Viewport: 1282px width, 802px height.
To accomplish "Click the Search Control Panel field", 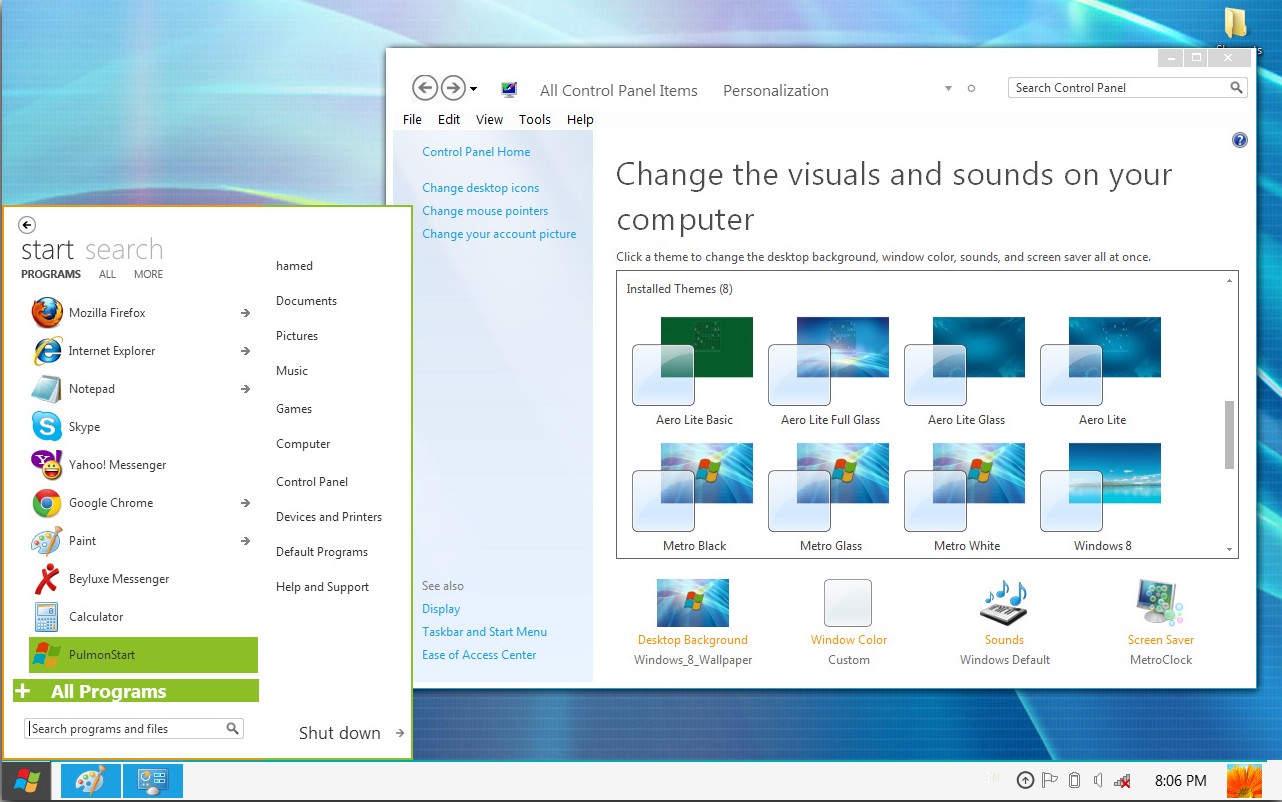I will [x=1127, y=88].
